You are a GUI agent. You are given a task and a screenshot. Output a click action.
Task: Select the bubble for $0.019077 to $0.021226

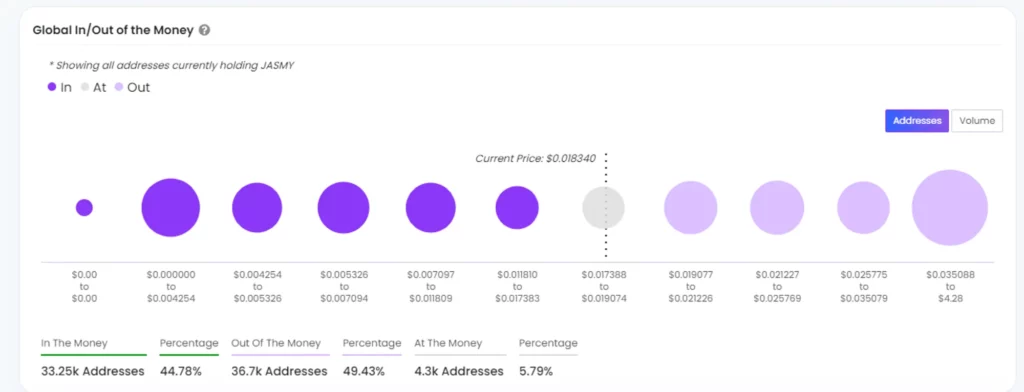[x=690, y=208]
